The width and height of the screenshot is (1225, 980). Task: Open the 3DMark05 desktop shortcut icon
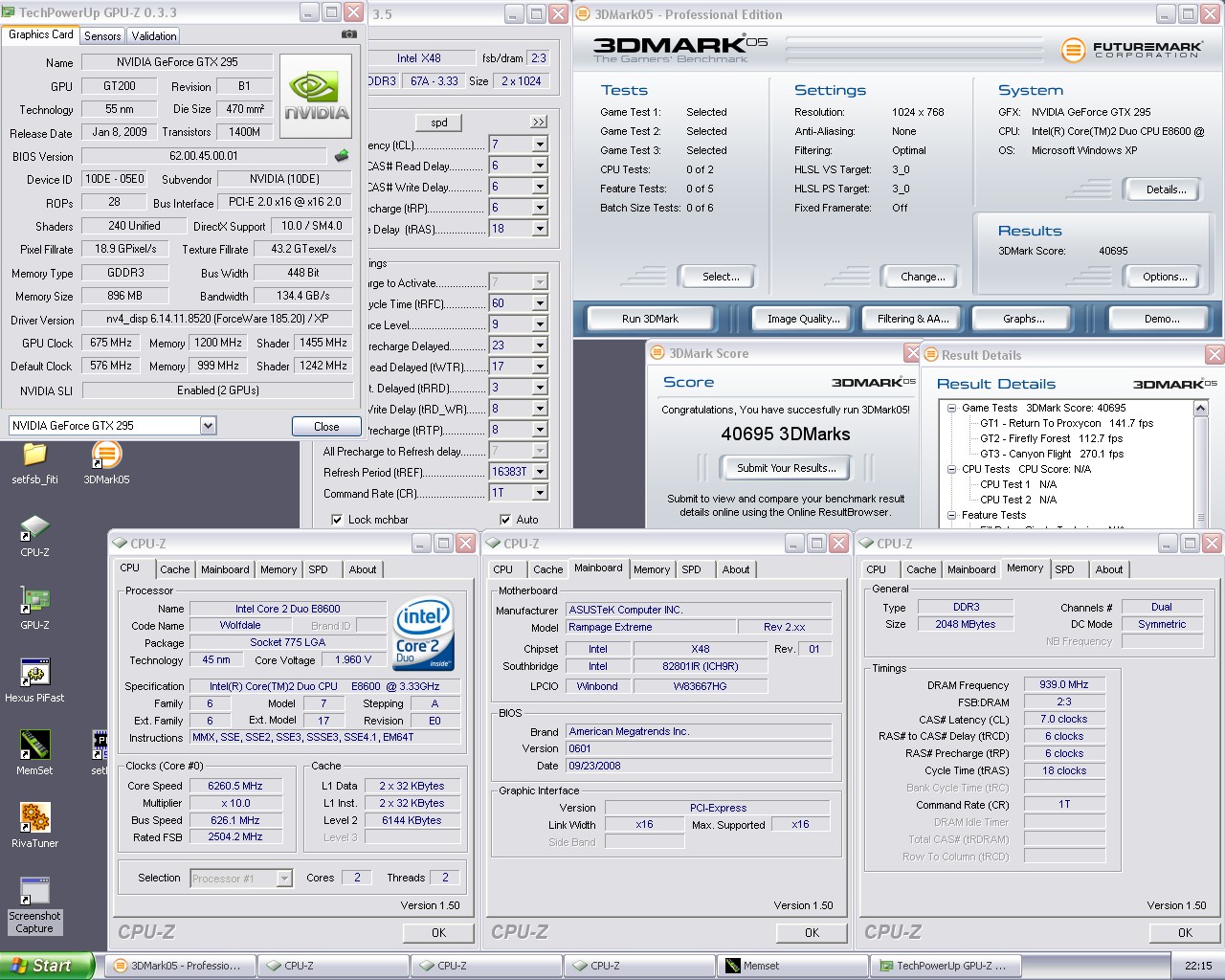106,454
